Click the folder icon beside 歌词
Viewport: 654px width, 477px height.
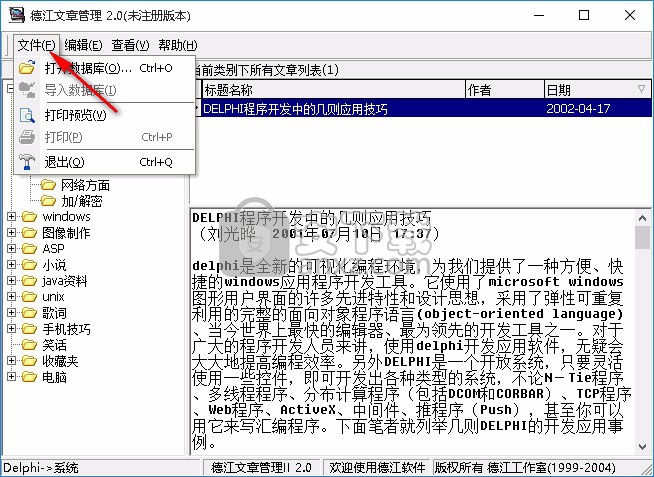click(29, 313)
